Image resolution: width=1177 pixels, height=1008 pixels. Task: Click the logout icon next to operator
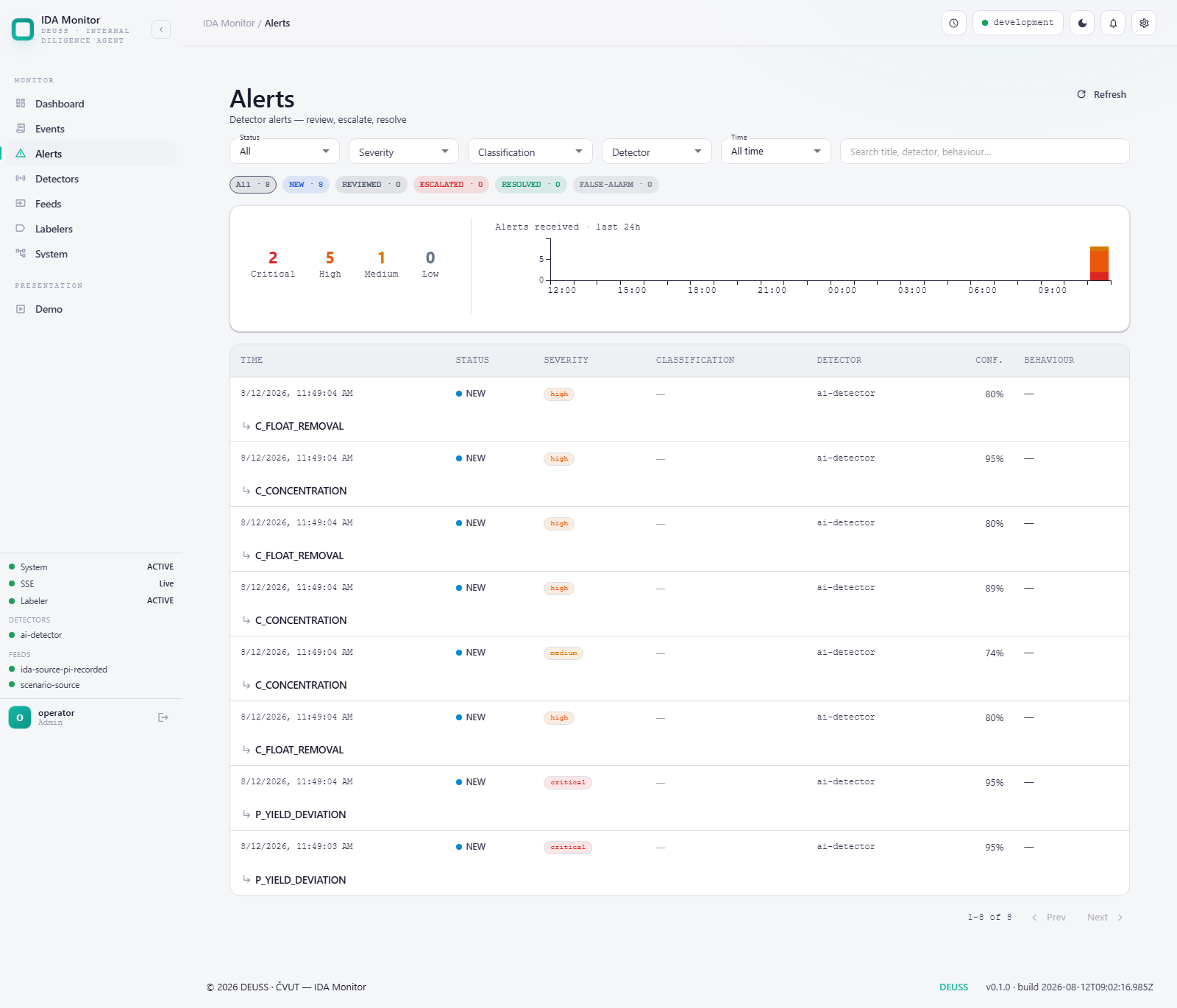[163, 717]
